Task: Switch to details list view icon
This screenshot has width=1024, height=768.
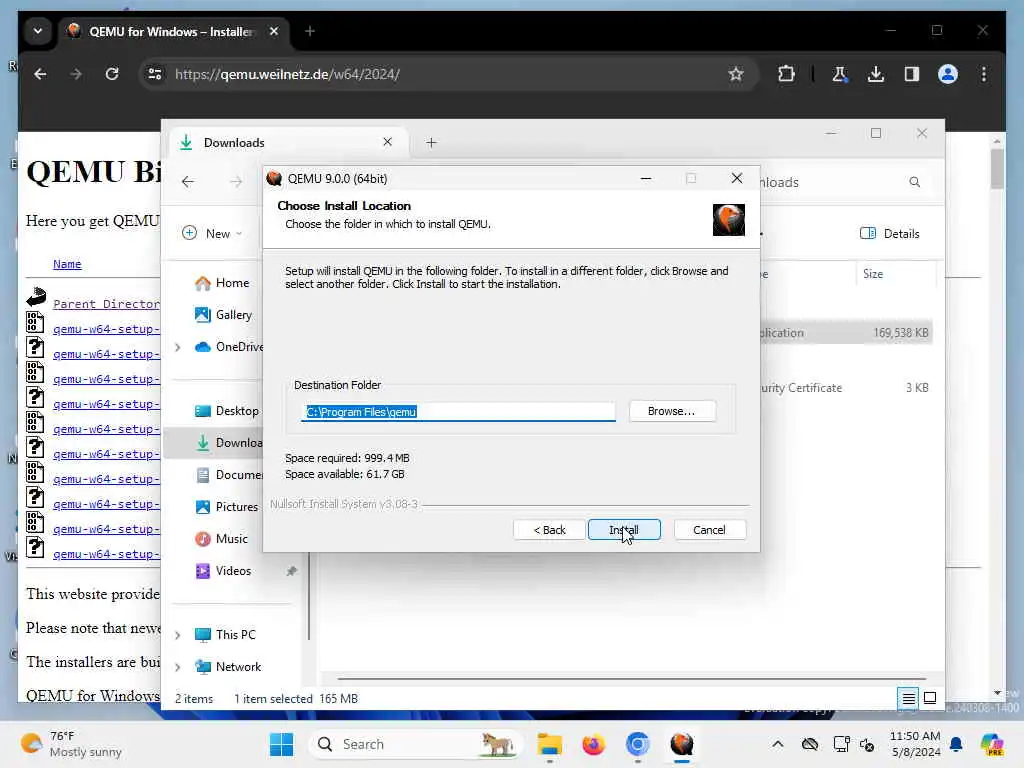Action: click(908, 699)
